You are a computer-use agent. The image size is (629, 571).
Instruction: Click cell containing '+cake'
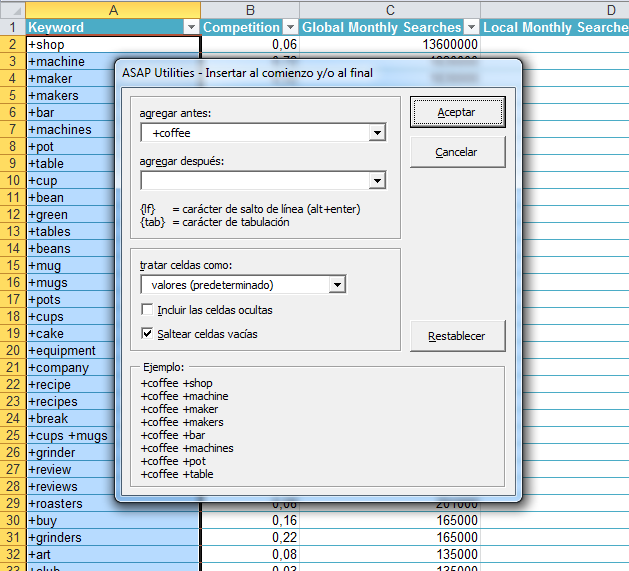pyautogui.click(x=71, y=333)
